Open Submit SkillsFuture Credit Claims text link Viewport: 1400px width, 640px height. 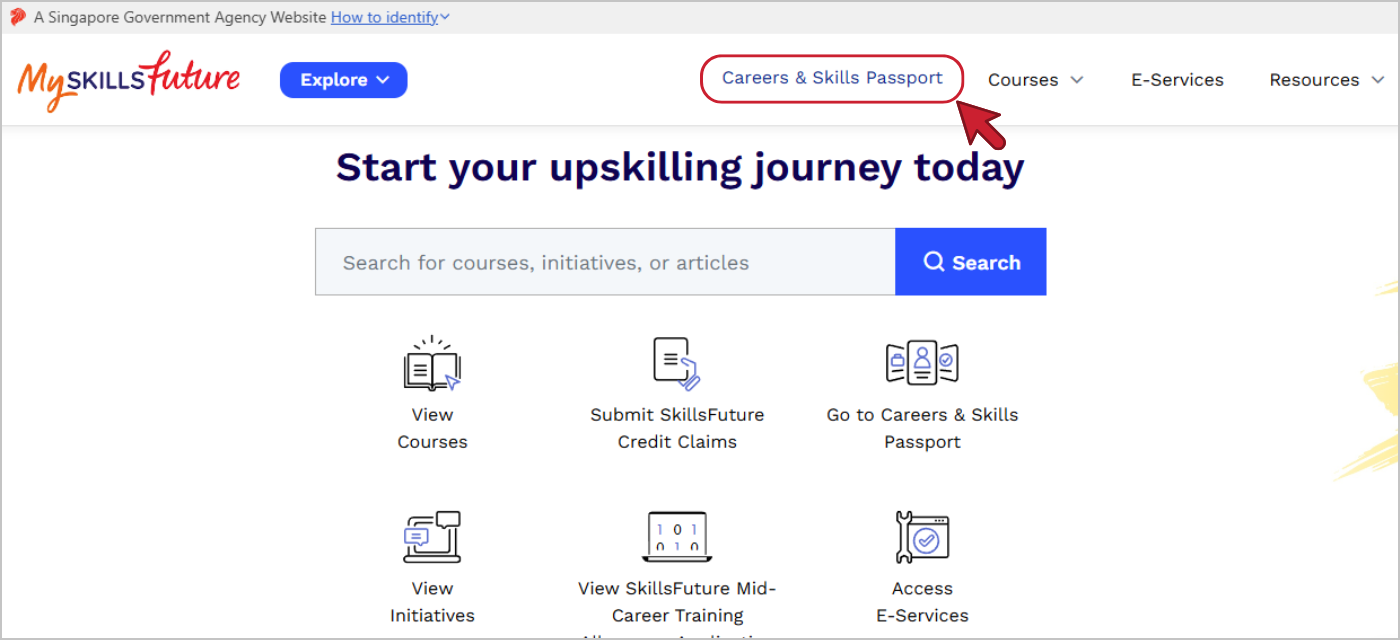[677, 428]
